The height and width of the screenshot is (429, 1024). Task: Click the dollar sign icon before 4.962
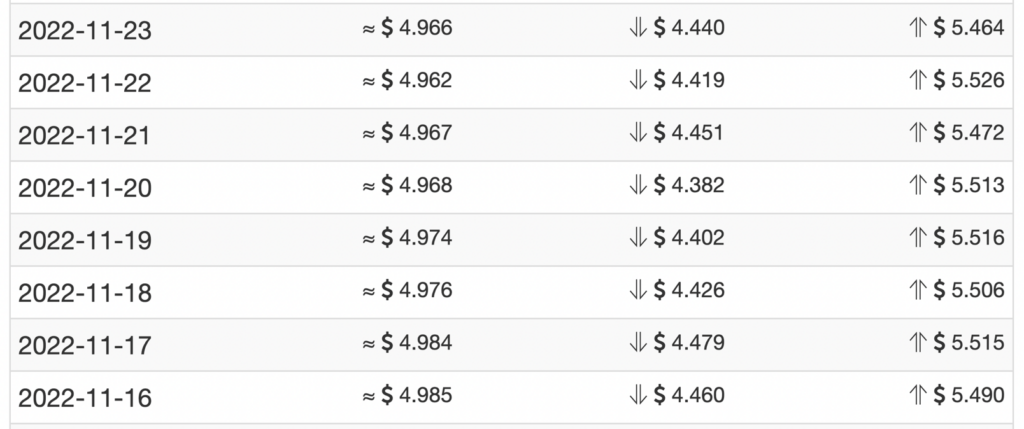[387, 80]
